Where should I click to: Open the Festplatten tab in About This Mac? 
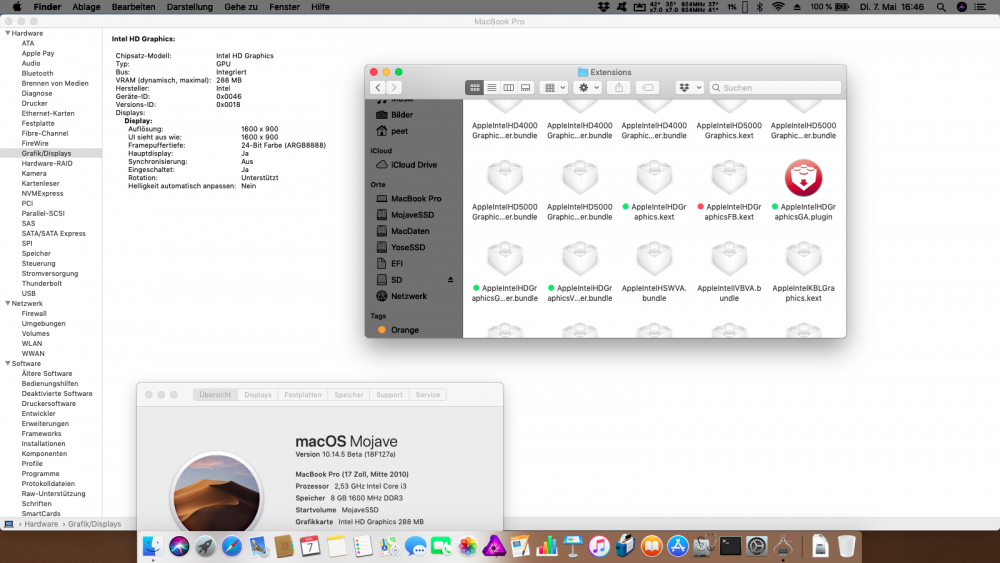[x=303, y=395]
